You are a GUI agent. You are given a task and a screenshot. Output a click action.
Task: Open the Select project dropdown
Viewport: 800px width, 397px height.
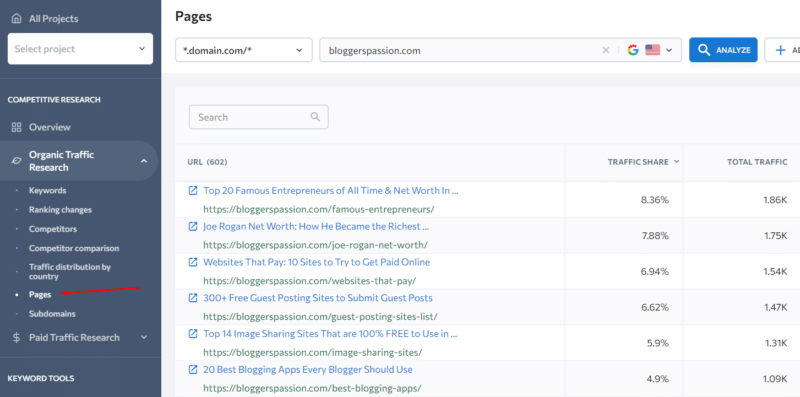click(x=80, y=49)
